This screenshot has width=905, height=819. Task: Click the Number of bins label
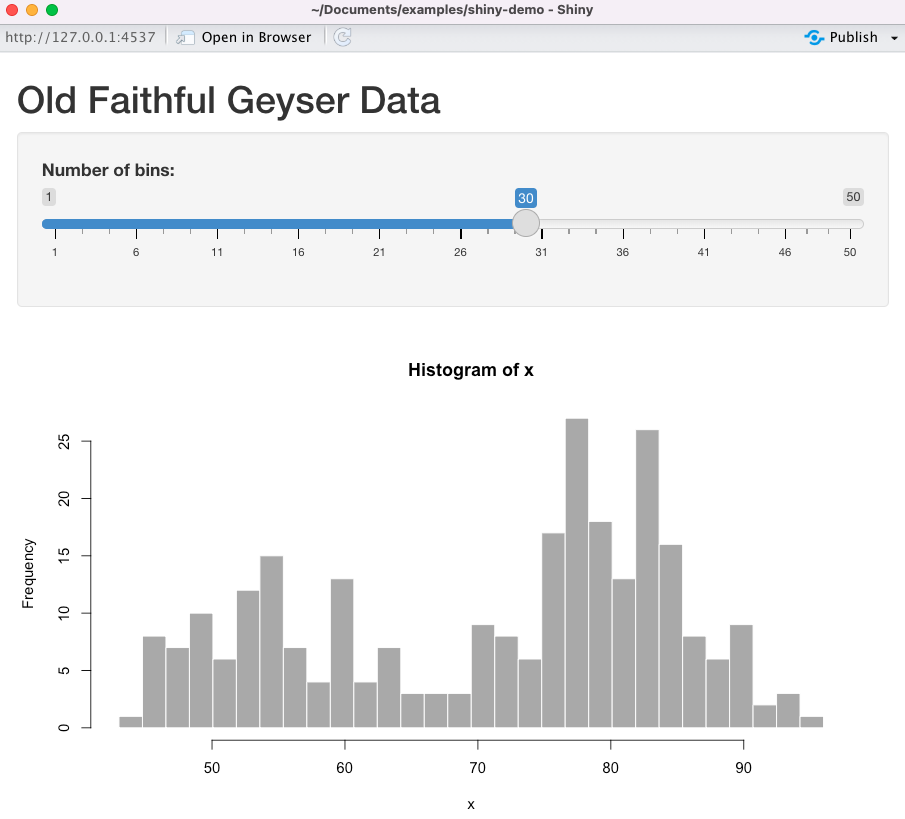click(x=108, y=170)
